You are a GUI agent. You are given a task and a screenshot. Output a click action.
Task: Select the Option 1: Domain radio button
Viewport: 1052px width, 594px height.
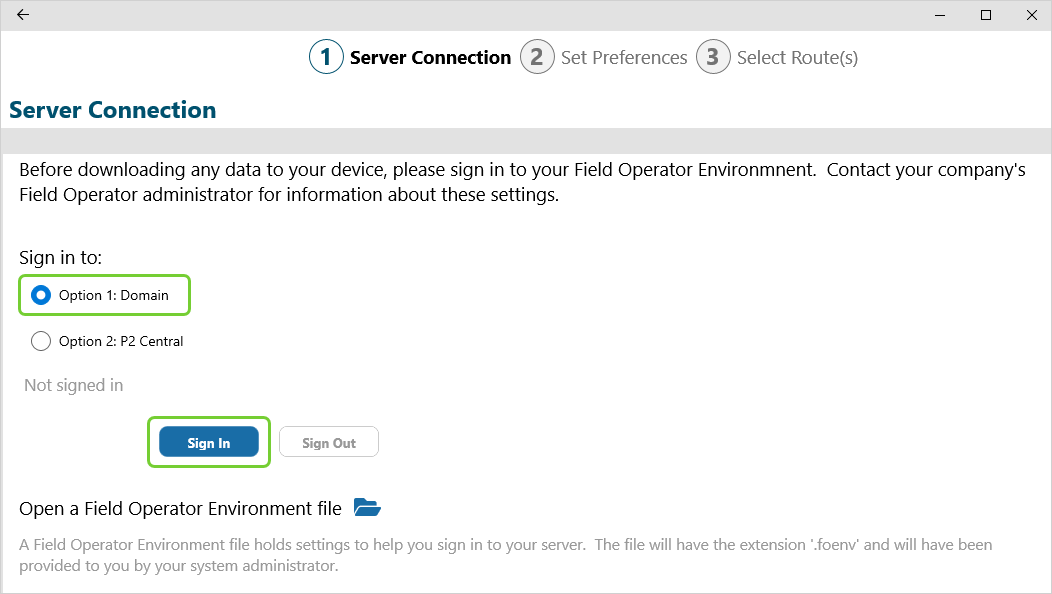(x=41, y=295)
